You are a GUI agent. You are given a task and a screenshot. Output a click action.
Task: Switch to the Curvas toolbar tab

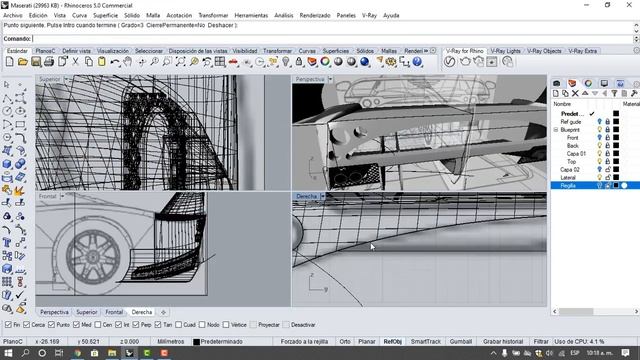click(307, 51)
